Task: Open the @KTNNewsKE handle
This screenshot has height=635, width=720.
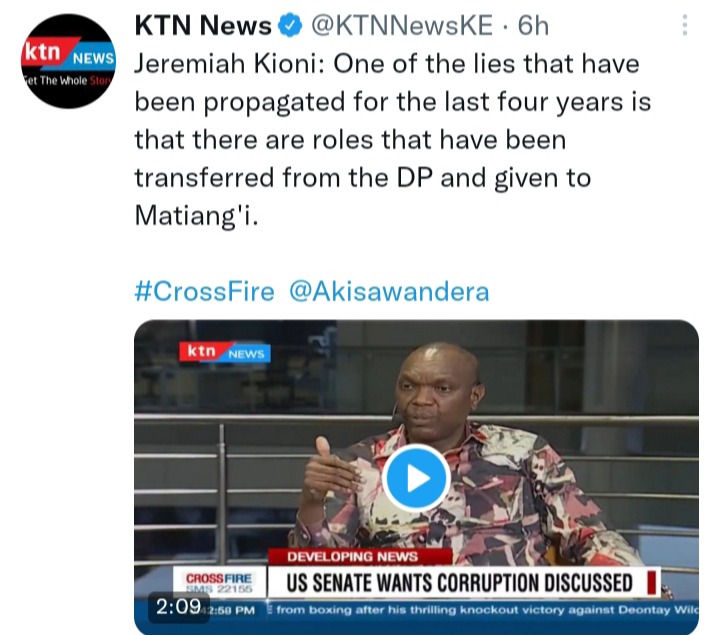Action: point(402,25)
